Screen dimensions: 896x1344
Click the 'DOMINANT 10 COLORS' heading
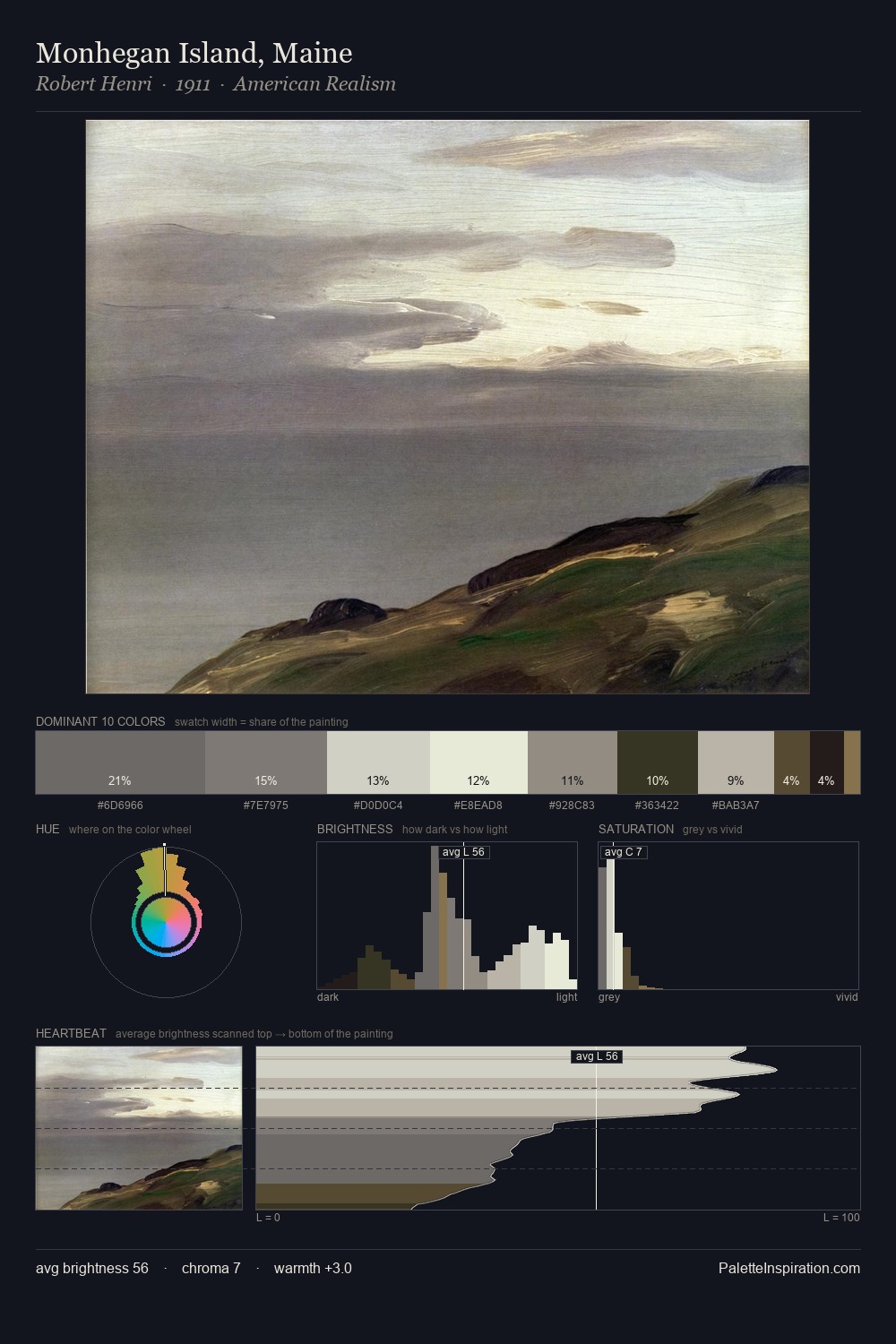tap(100, 721)
